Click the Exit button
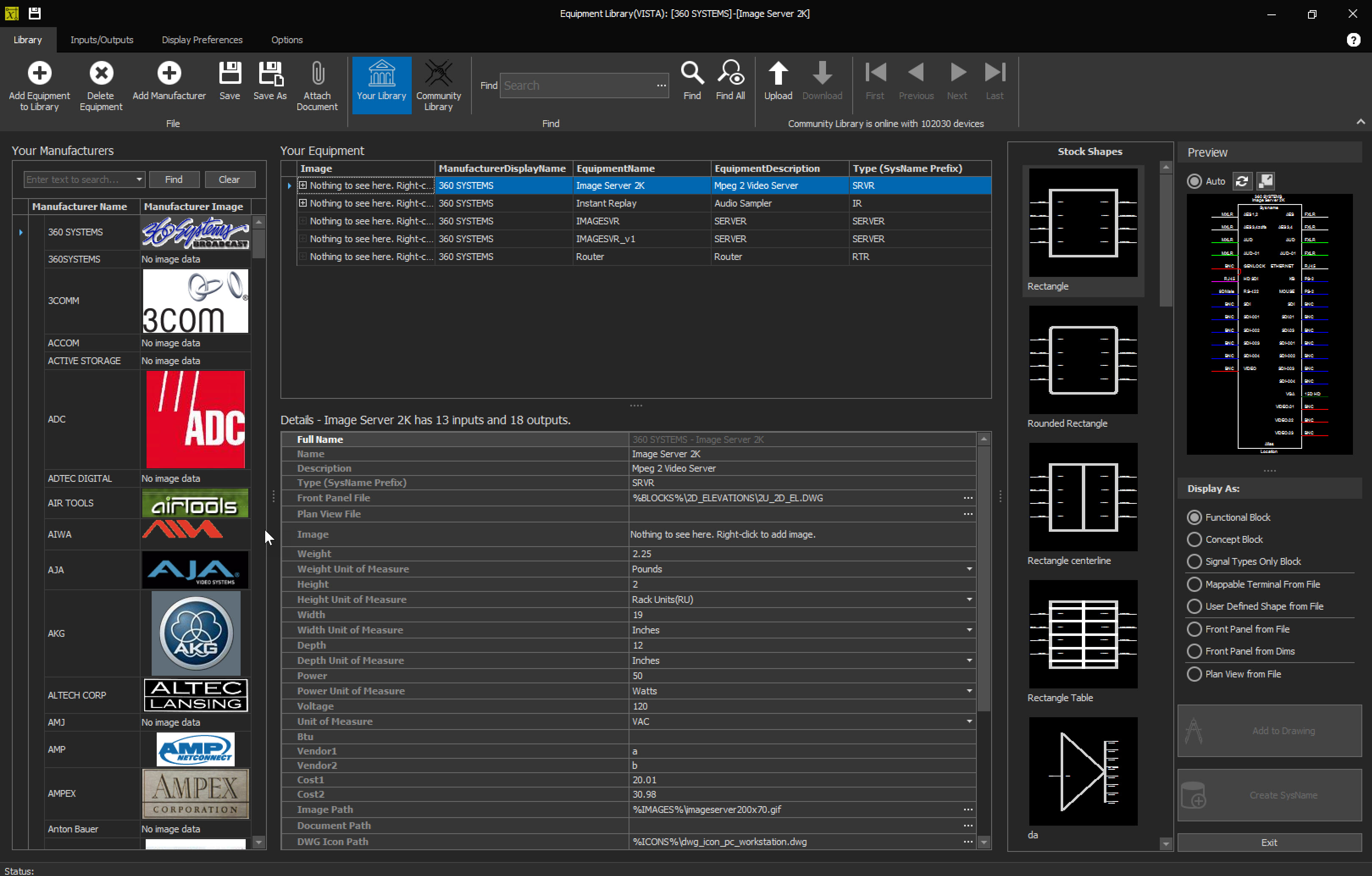The height and width of the screenshot is (876, 1372). (x=1269, y=843)
